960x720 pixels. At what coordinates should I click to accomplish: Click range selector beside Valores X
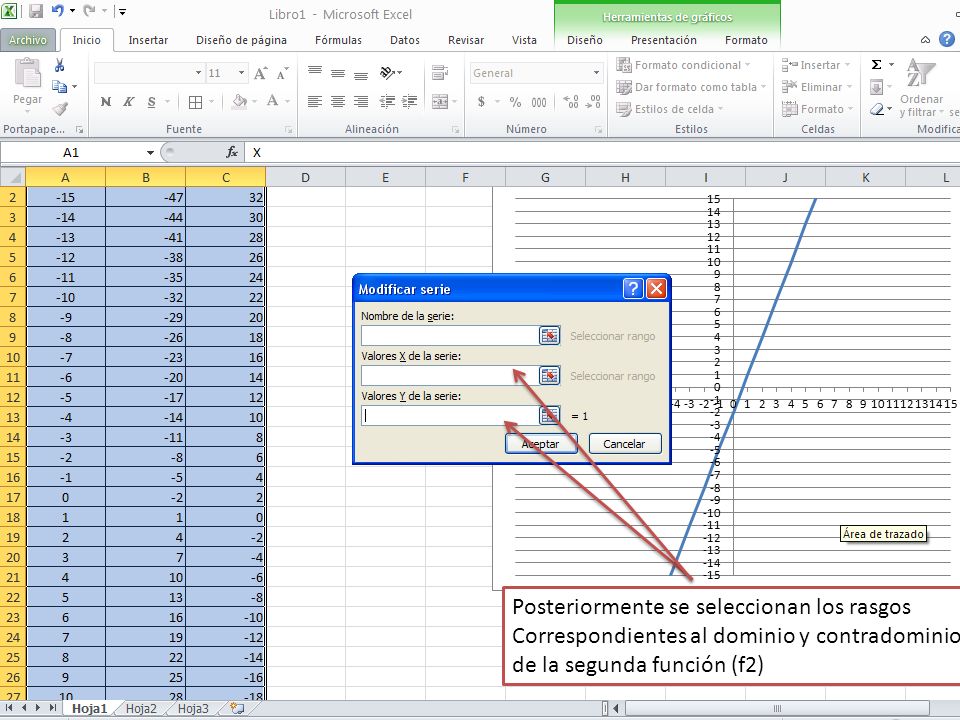pyautogui.click(x=549, y=375)
